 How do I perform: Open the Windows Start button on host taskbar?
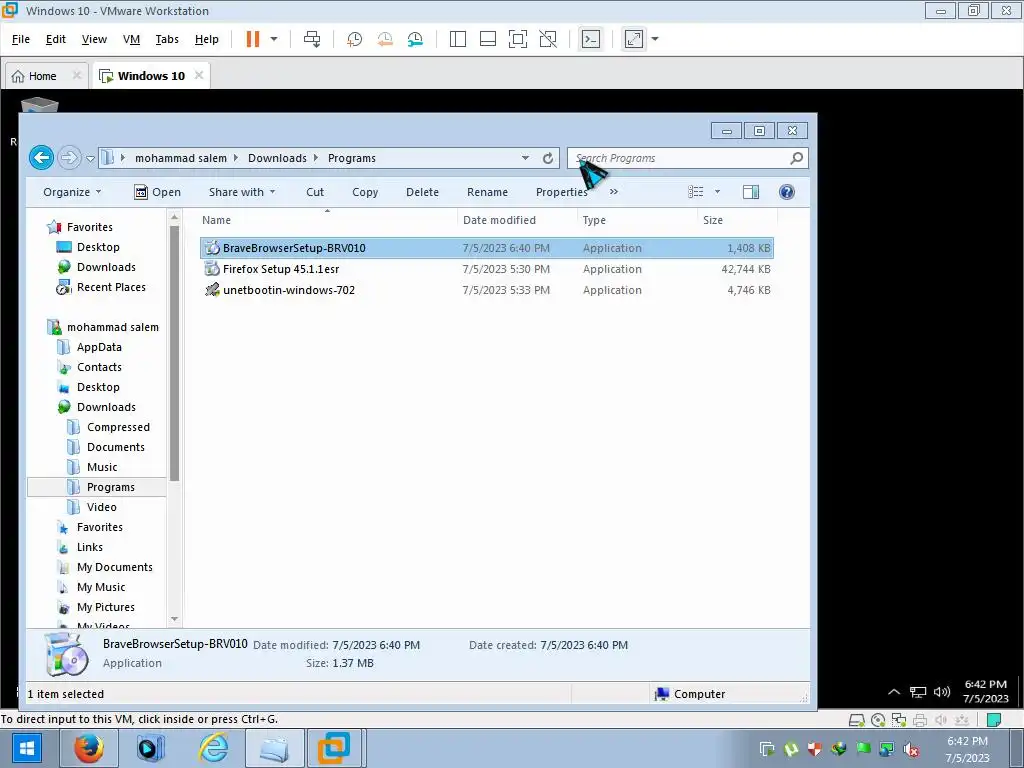click(x=27, y=748)
